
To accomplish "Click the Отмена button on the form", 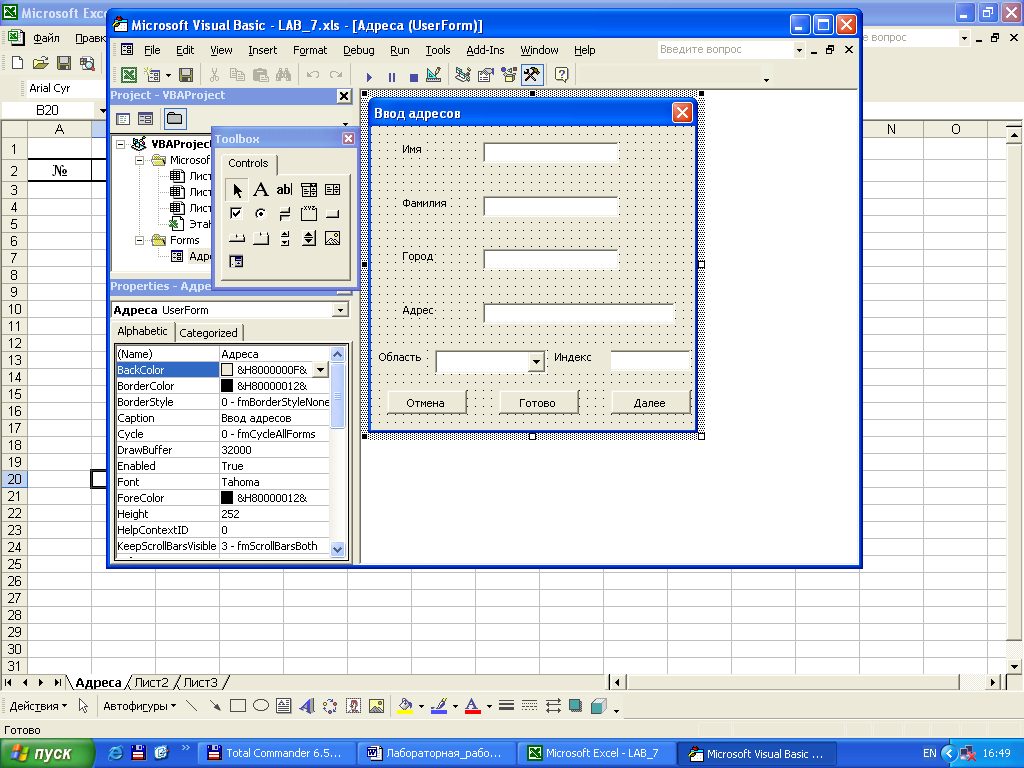I will (x=426, y=403).
